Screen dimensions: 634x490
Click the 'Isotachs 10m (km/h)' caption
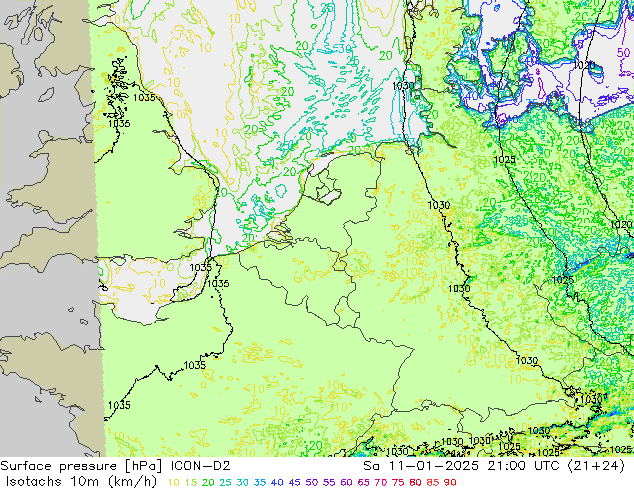(x=81, y=482)
